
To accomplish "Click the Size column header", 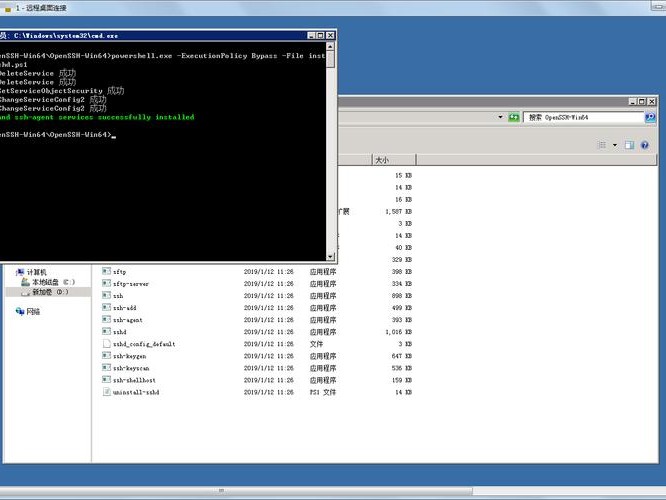I will 394,160.
